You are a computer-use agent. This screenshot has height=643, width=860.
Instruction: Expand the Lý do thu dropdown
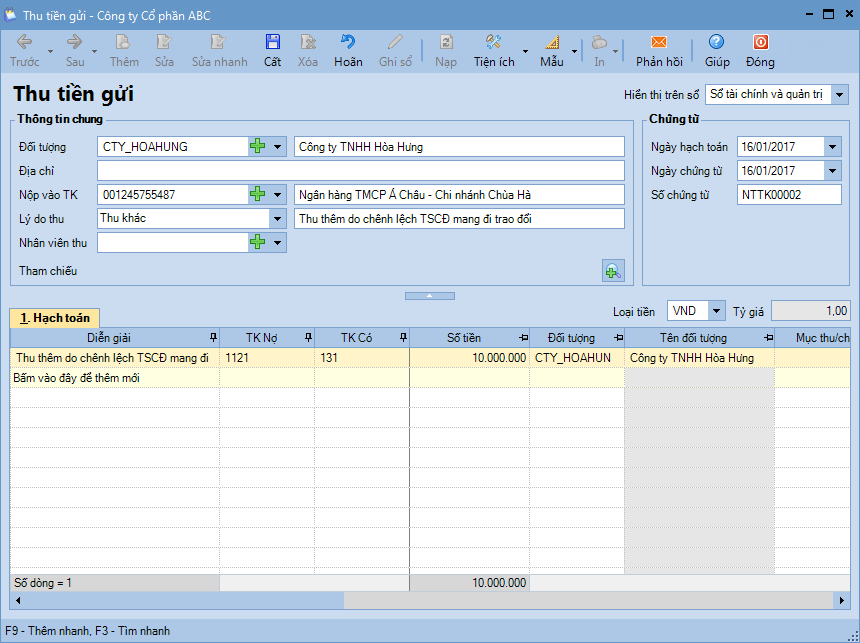[x=277, y=218]
